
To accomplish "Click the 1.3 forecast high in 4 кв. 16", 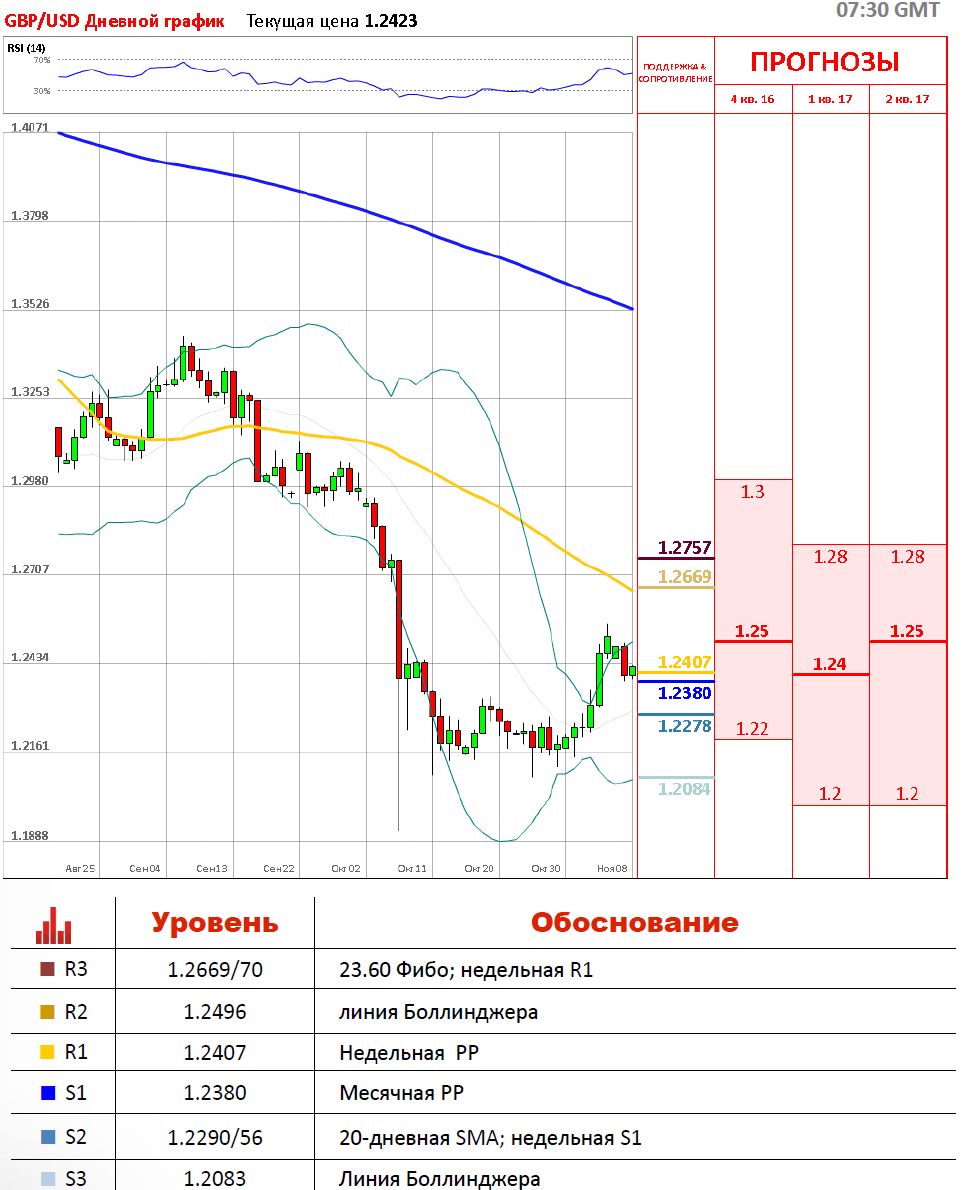I will (753, 492).
